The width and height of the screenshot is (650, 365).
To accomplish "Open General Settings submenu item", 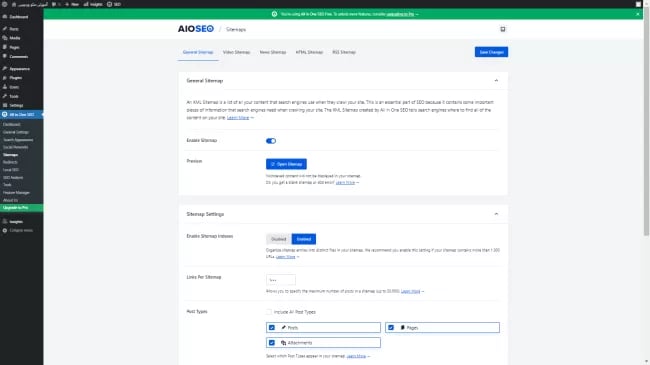I will click(x=16, y=132).
